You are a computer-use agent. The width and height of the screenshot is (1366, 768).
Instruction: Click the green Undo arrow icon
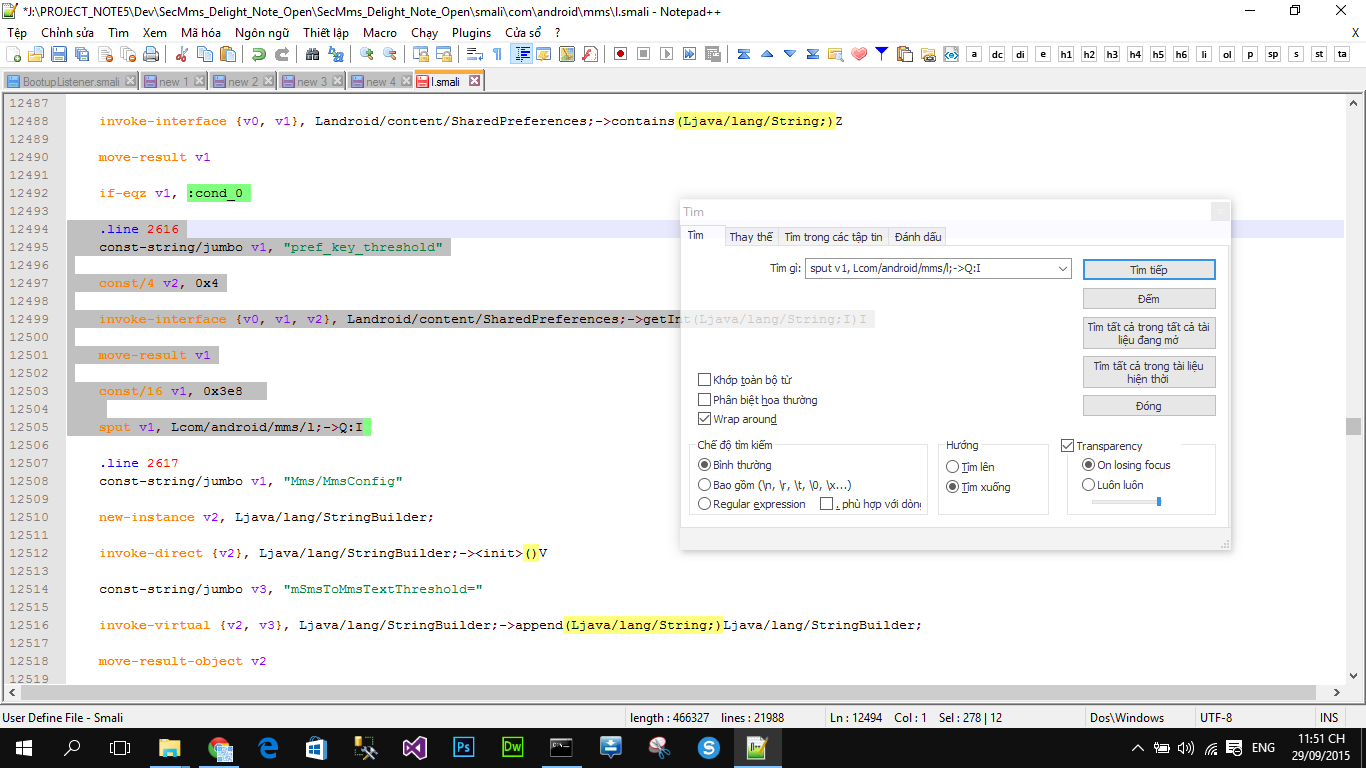click(259, 54)
